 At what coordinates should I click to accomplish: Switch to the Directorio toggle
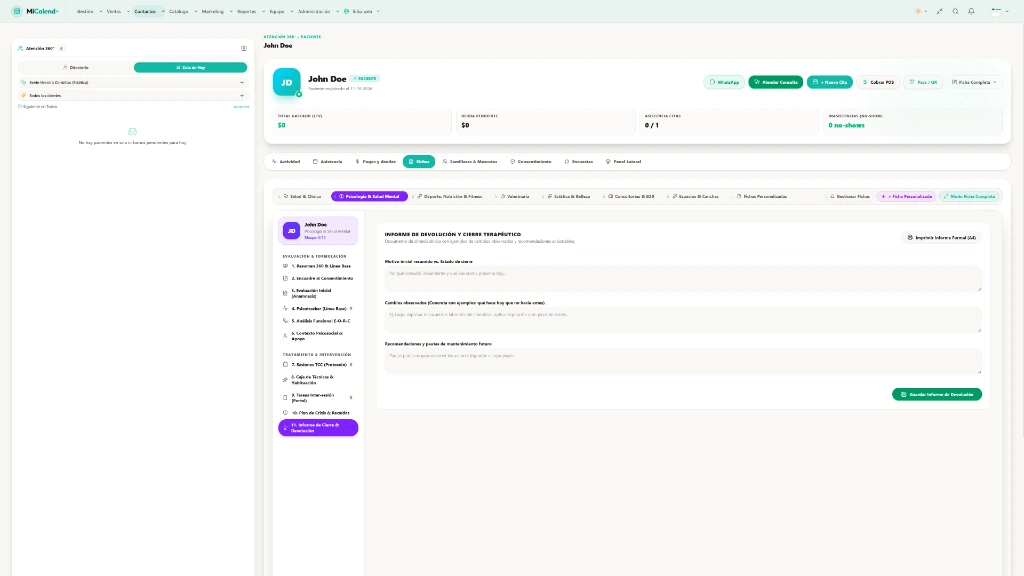point(76,67)
